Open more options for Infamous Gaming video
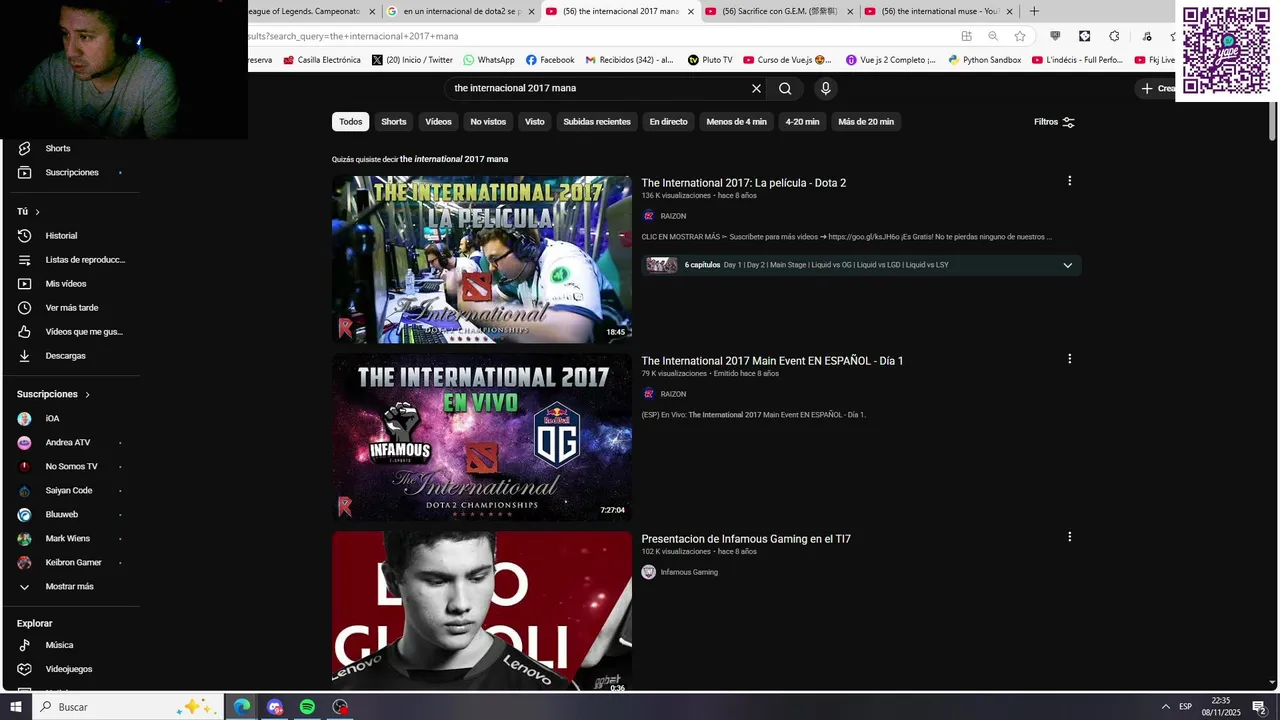The height and width of the screenshot is (720, 1280). point(1069,537)
